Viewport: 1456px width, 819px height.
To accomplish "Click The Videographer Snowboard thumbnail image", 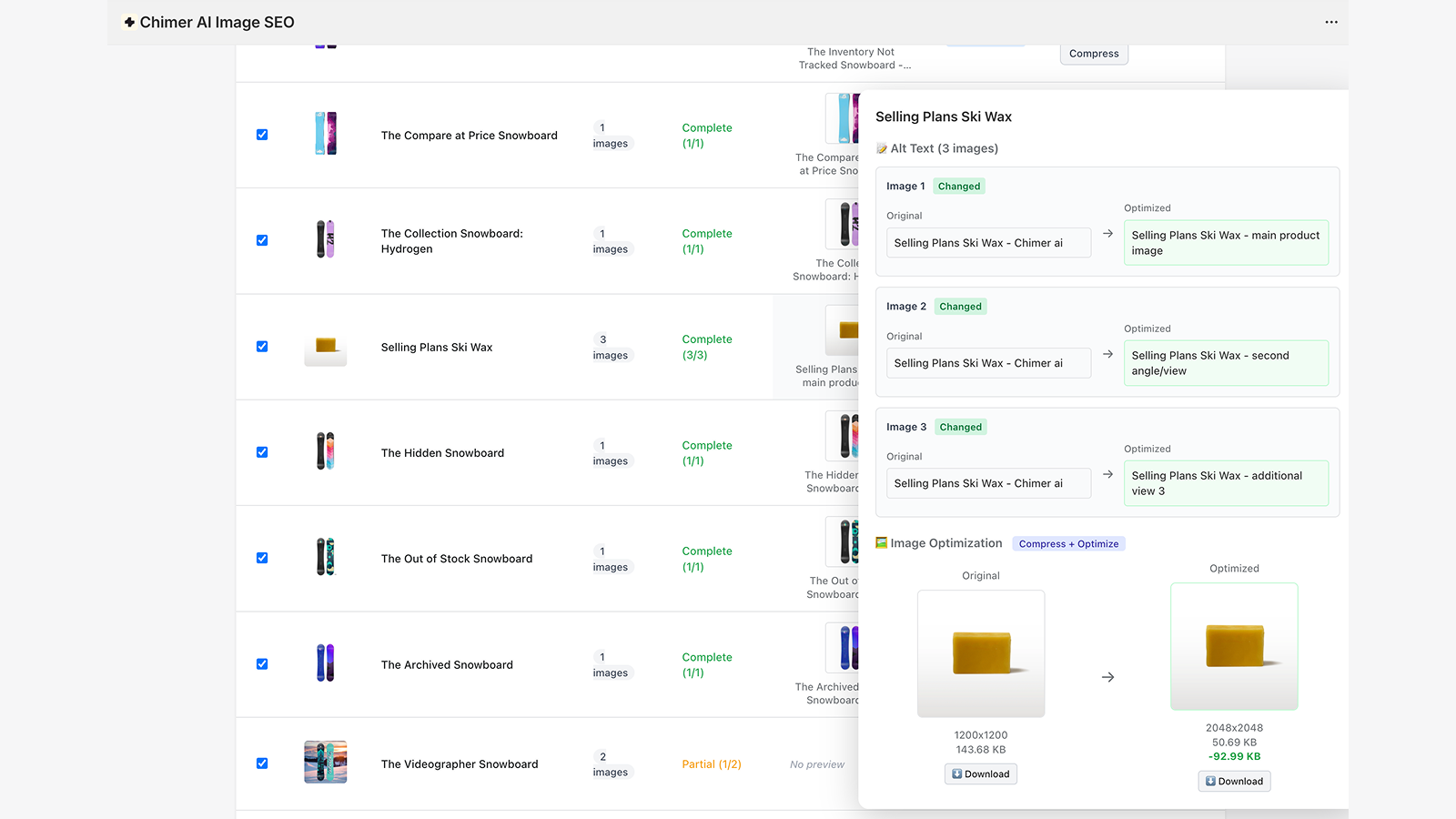I will point(326,763).
